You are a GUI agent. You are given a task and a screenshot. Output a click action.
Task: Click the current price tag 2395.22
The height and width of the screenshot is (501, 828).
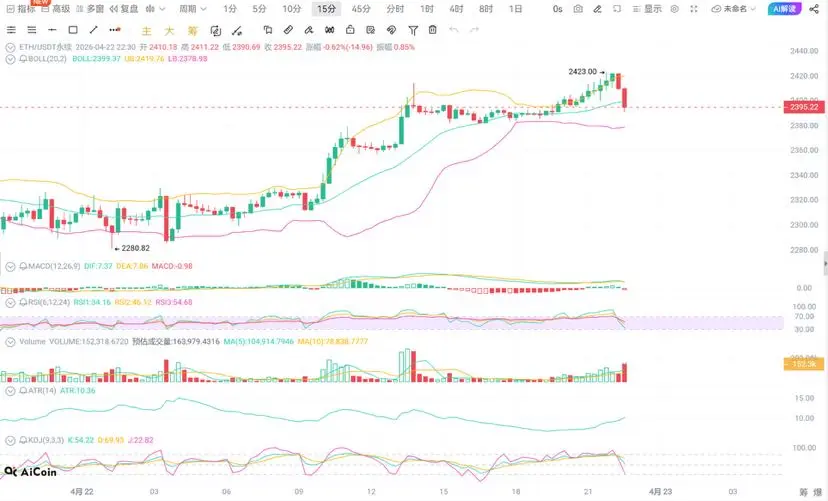tap(804, 107)
